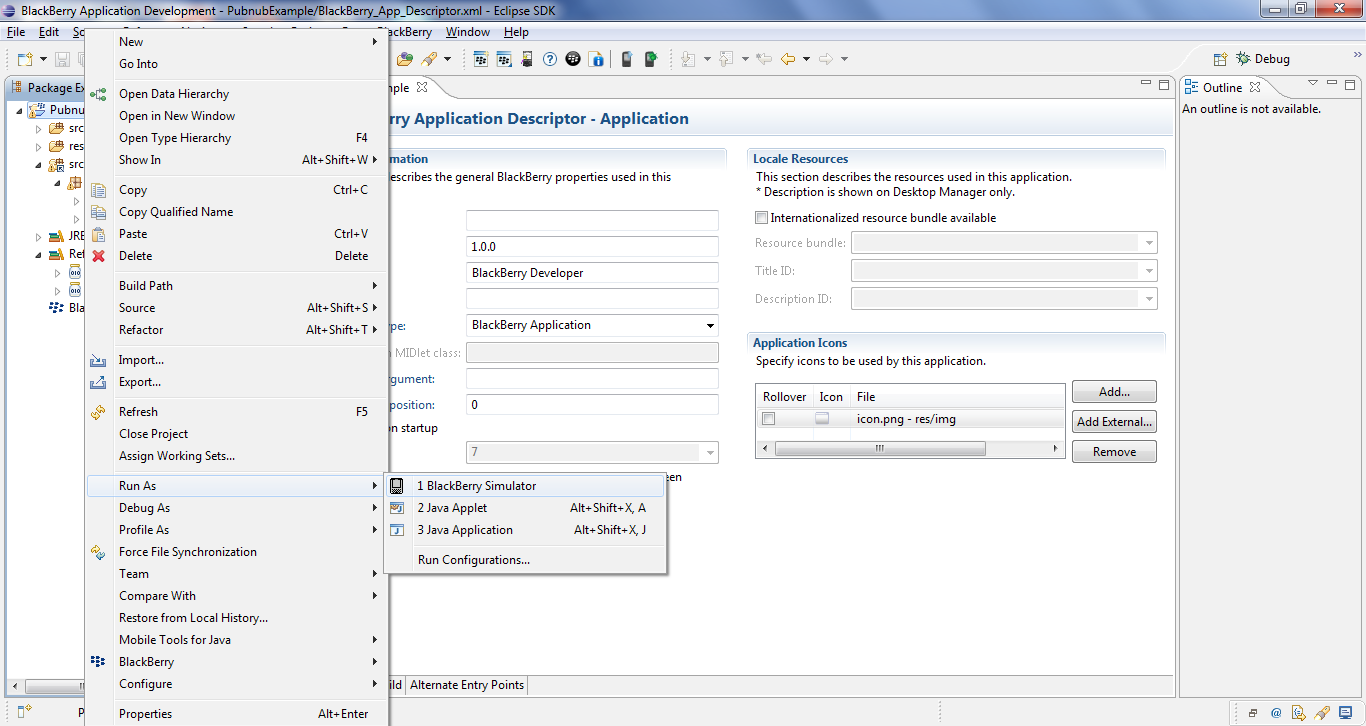1366x726 pixels.
Task: Open dropdown arrow beside the Search flashlight
Action: point(447,59)
